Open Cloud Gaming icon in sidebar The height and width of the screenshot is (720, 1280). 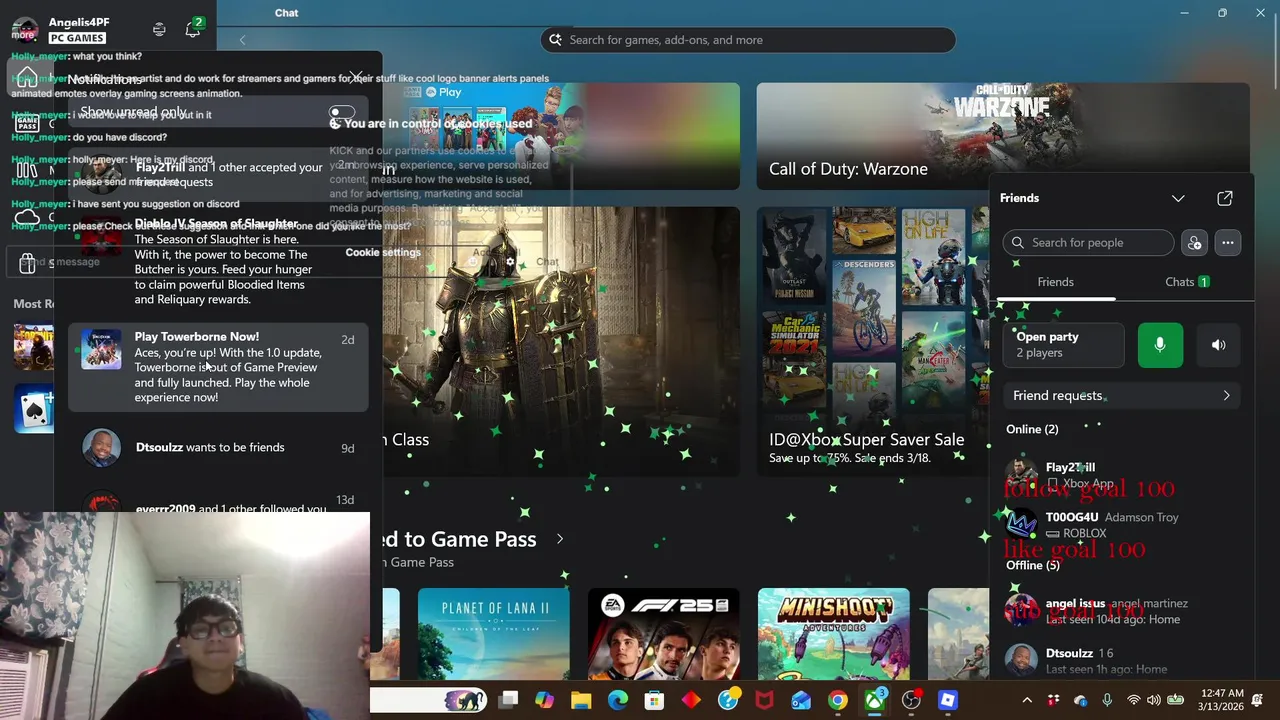point(27,216)
